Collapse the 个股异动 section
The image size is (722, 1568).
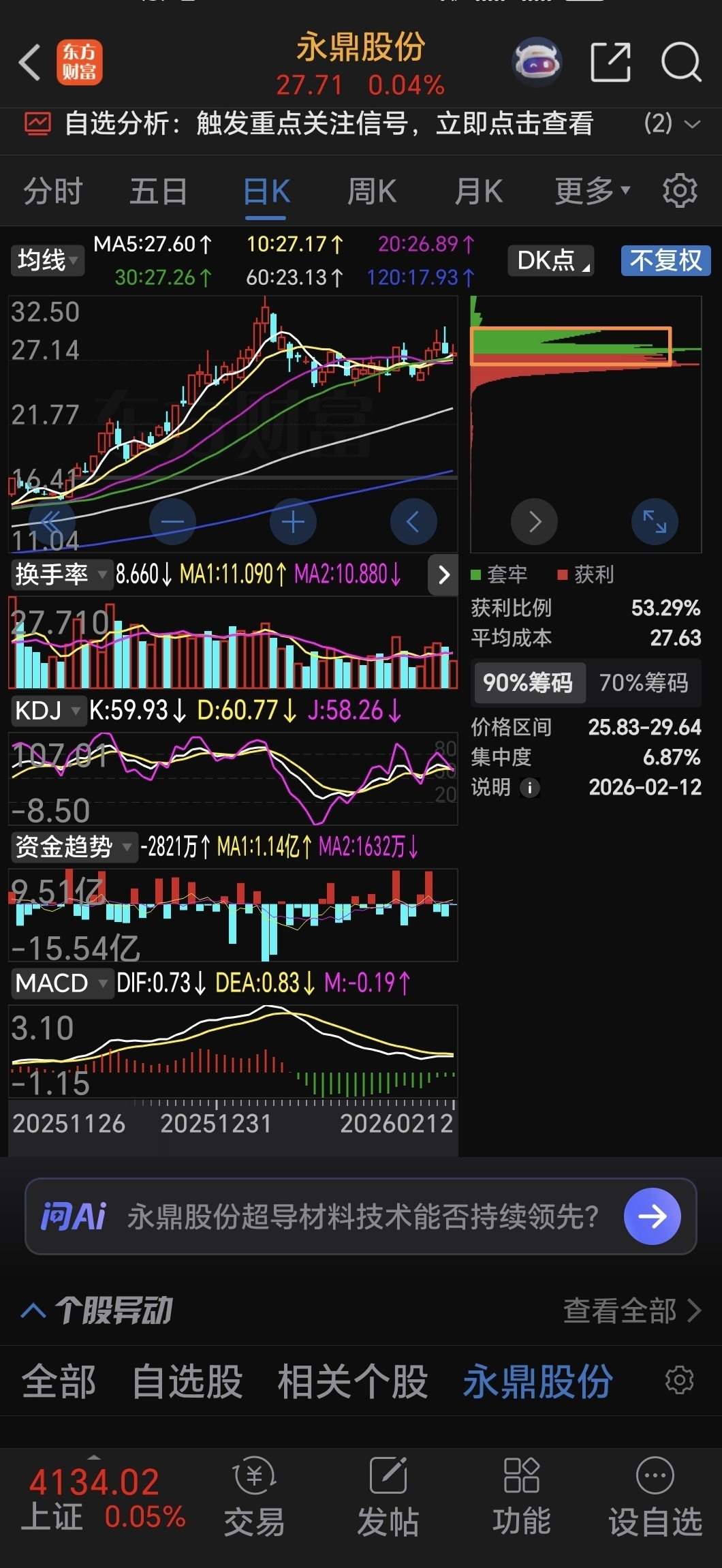97,1310
